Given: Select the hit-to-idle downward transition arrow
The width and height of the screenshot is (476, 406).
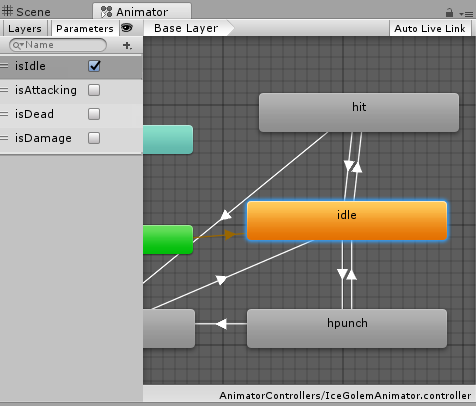Looking at the screenshot, I should pyautogui.click(x=349, y=166).
